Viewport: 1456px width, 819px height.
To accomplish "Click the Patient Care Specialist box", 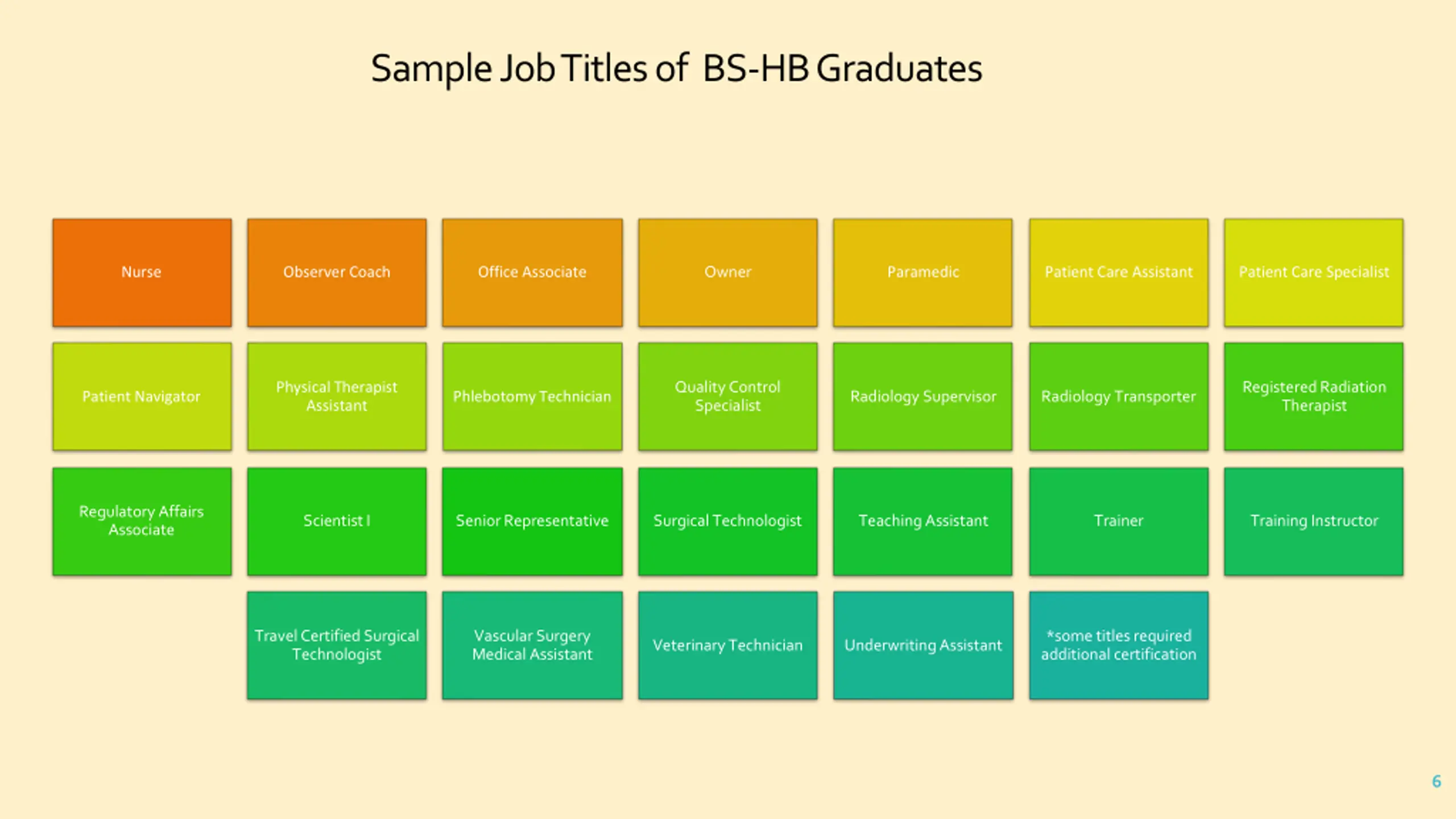I will 1314,272.
